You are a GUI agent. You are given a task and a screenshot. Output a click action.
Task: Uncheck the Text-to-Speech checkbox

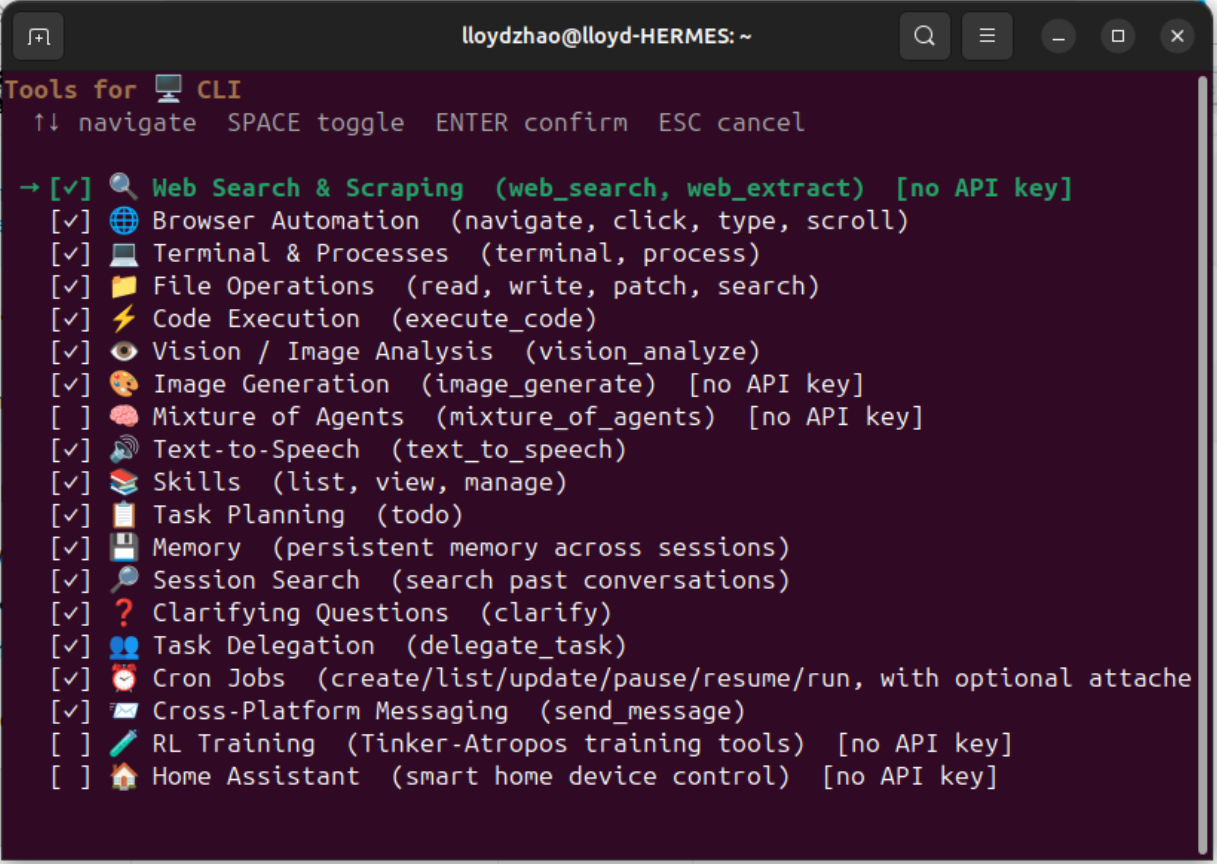[x=71, y=450]
